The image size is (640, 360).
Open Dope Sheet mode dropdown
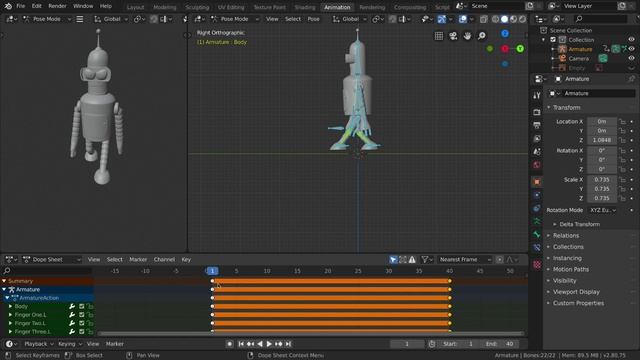tap(52, 260)
